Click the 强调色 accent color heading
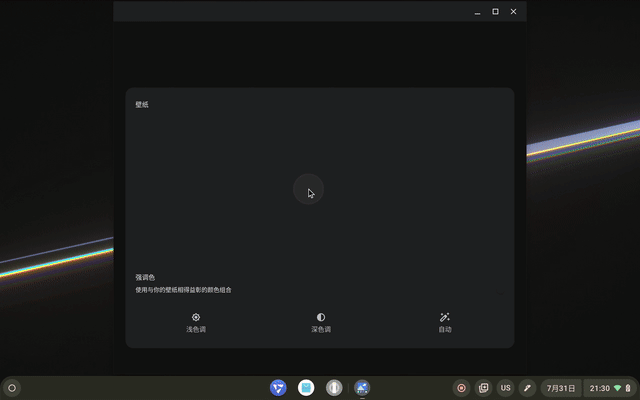 146,277
